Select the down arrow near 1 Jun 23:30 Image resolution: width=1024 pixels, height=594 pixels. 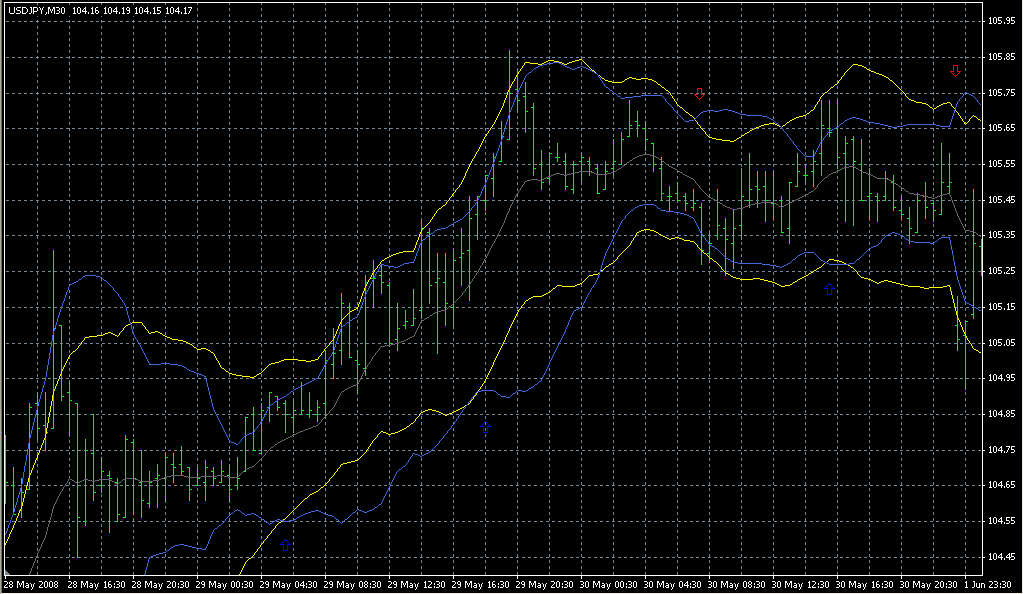click(x=956, y=71)
